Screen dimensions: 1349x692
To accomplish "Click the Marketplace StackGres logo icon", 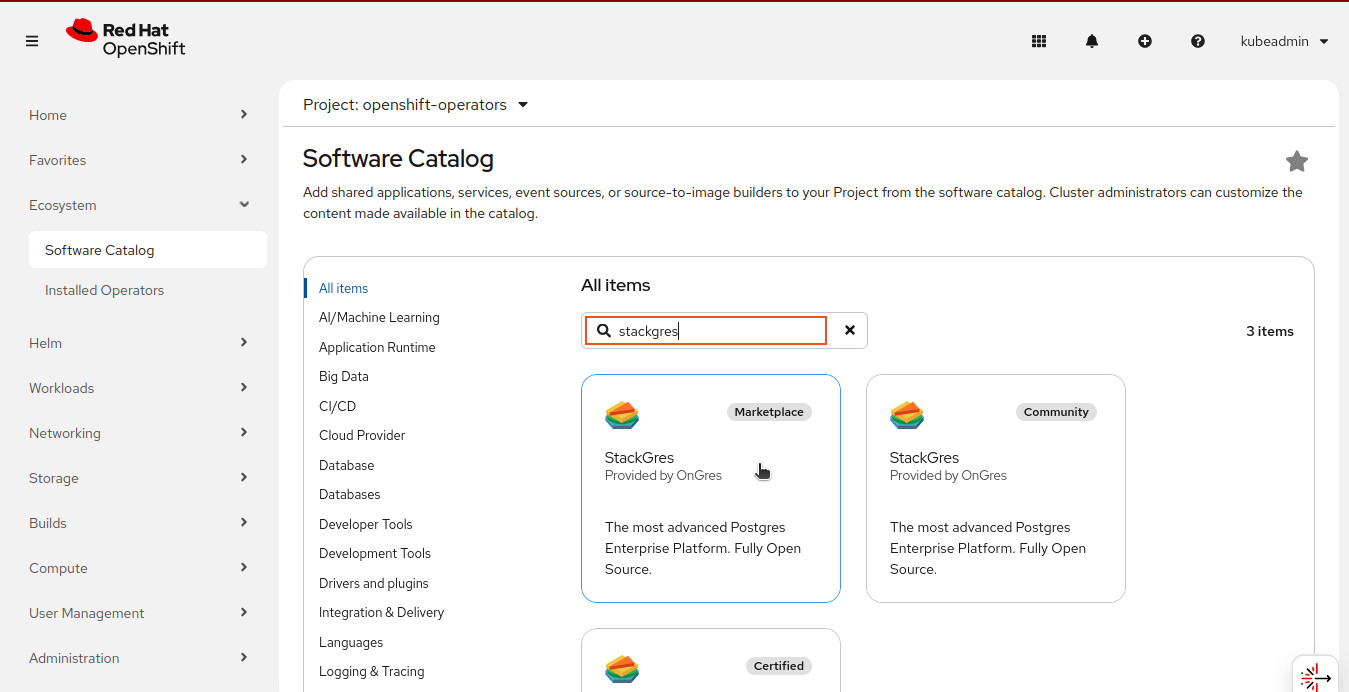I will (x=622, y=414).
